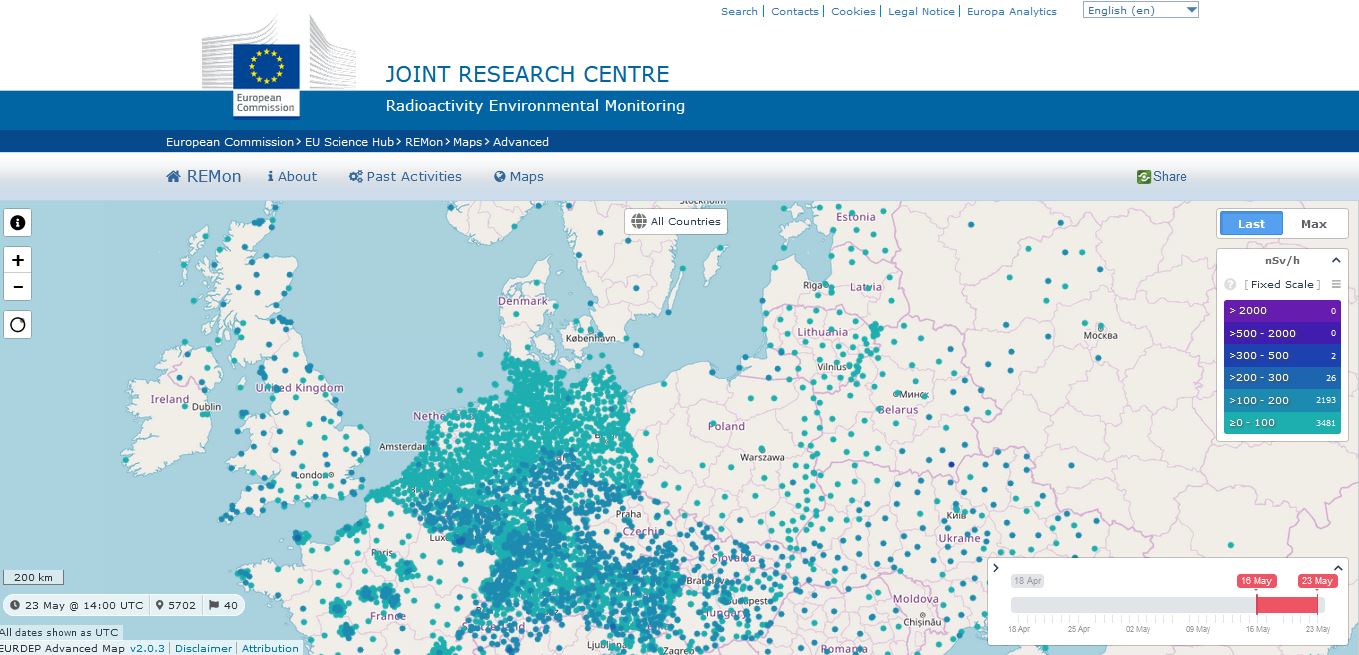Click the 09 May timeline tick label
This screenshot has width=1359, height=655.
[x=1197, y=629]
